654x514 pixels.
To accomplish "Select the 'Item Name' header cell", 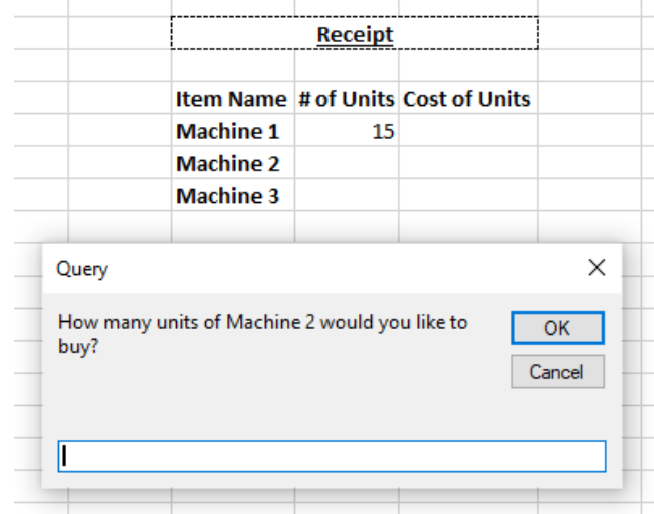I will [x=233, y=98].
